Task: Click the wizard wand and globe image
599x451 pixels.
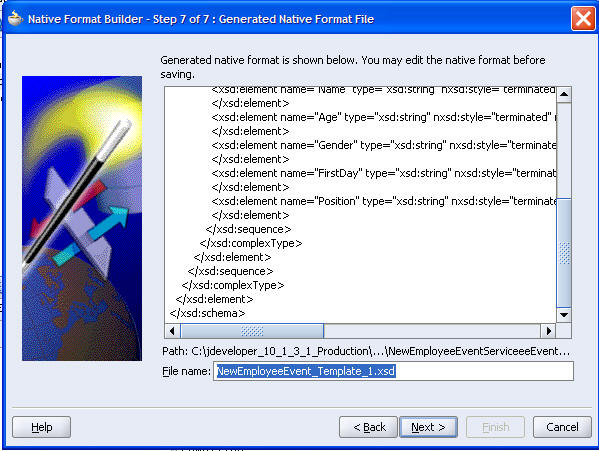Action: [x=82, y=218]
